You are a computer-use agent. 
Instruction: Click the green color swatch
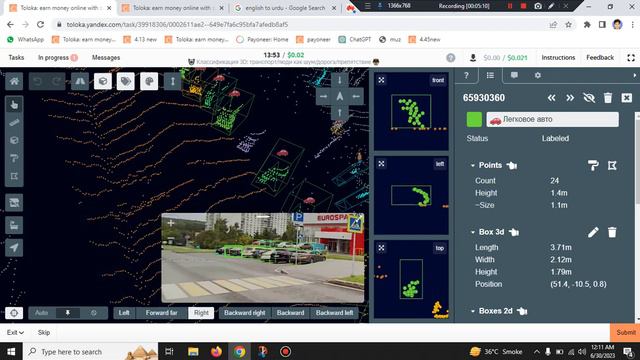474,120
